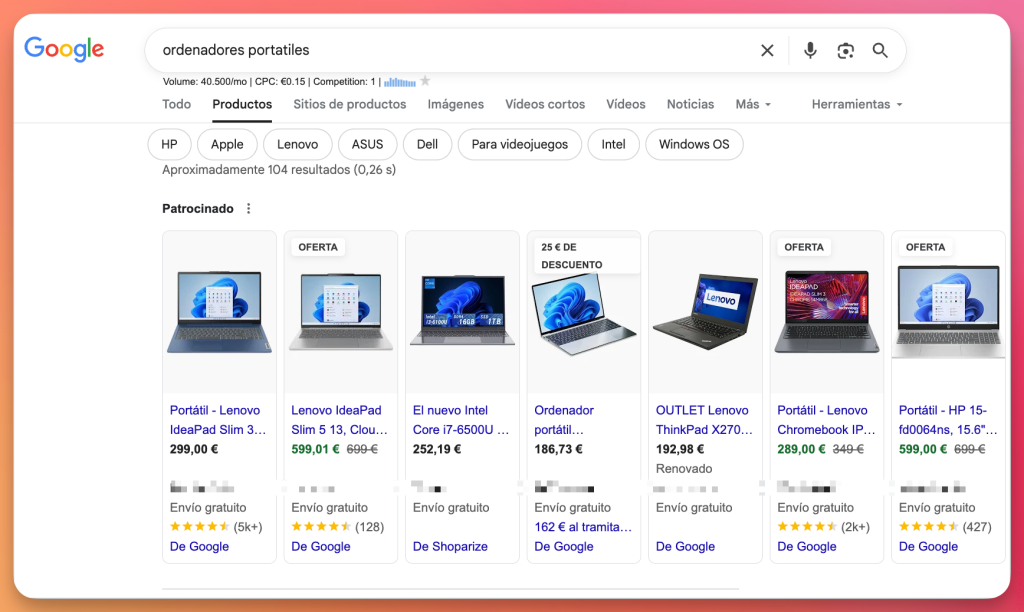Click the (427) star rating
This screenshot has height=612, width=1024.
[x=945, y=527]
